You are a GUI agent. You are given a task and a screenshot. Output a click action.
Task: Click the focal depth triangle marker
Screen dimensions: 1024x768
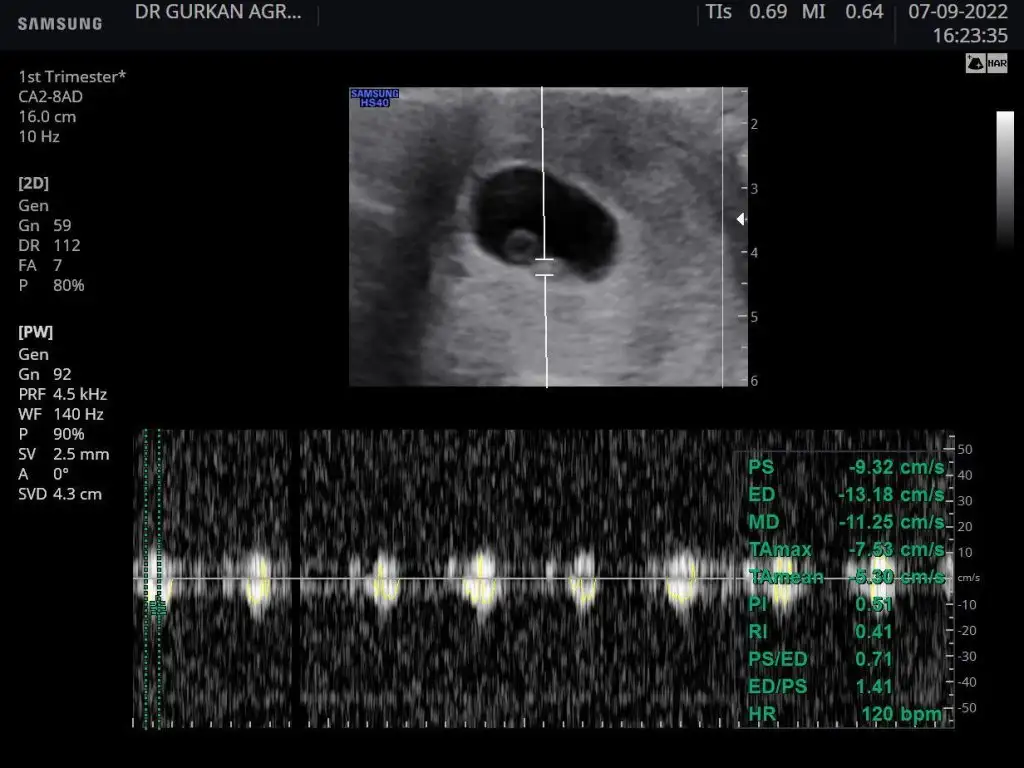pyautogui.click(x=740, y=219)
